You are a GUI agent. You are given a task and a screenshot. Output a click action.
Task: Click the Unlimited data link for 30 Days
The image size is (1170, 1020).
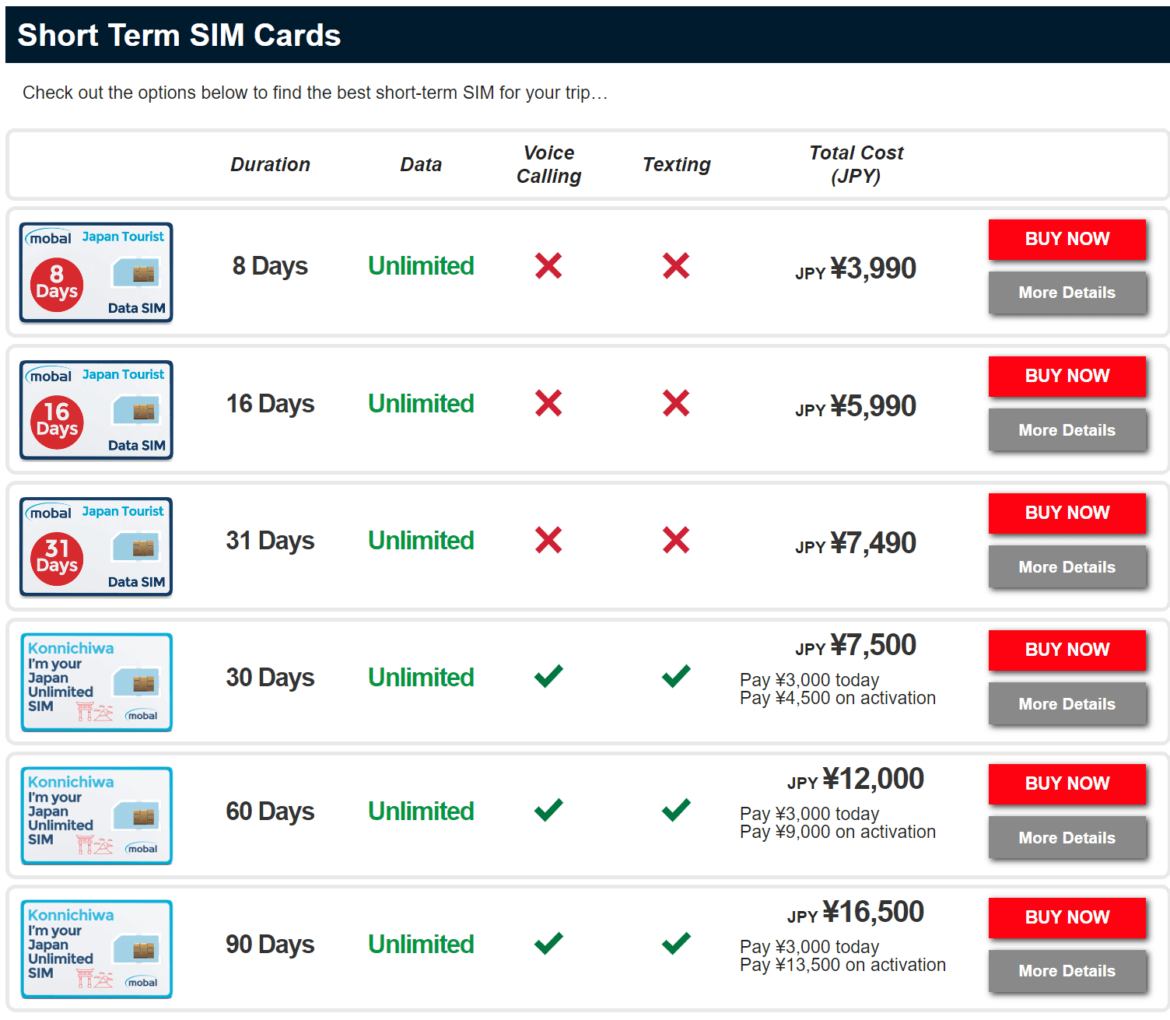420,676
